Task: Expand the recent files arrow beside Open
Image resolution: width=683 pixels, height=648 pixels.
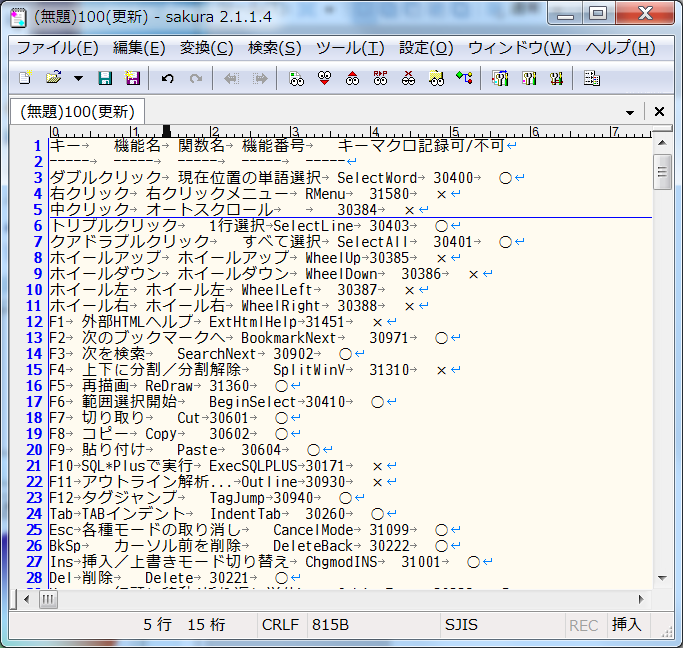Action: pyautogui.click(x=78, y=79)
